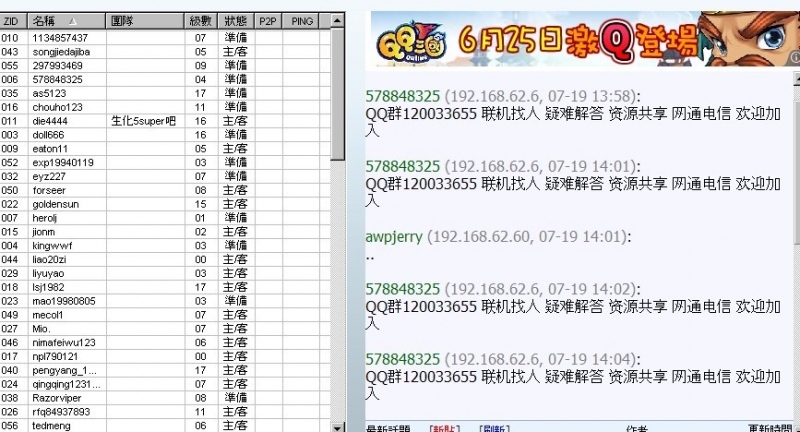Select player eaton11 row

pos(165,148)
